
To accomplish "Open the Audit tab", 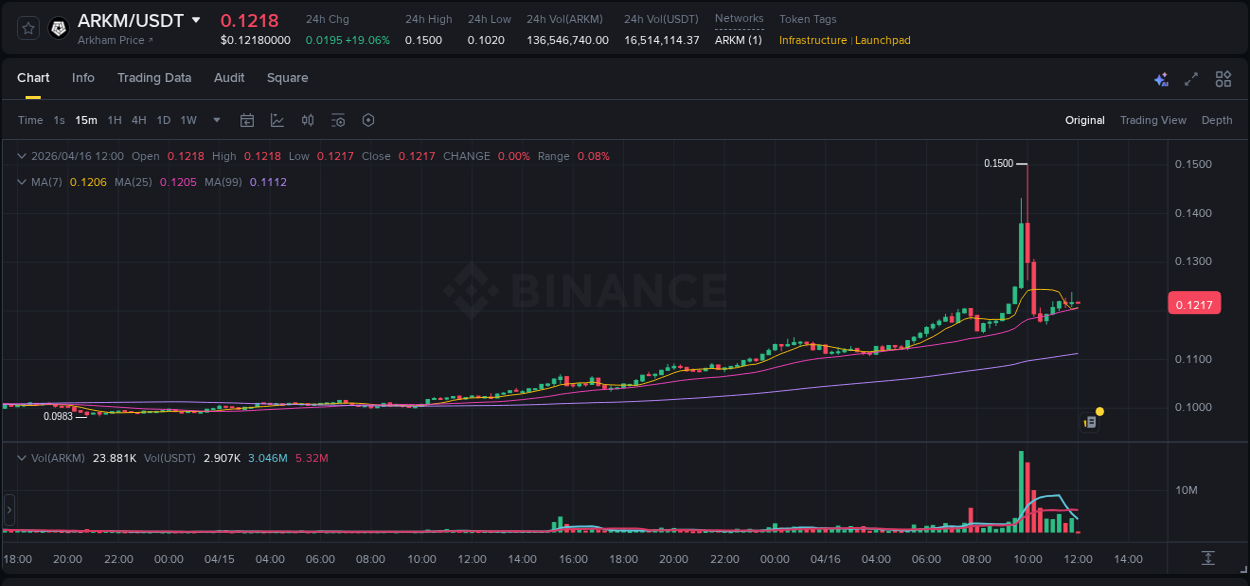I will click(x=229, y=77).
